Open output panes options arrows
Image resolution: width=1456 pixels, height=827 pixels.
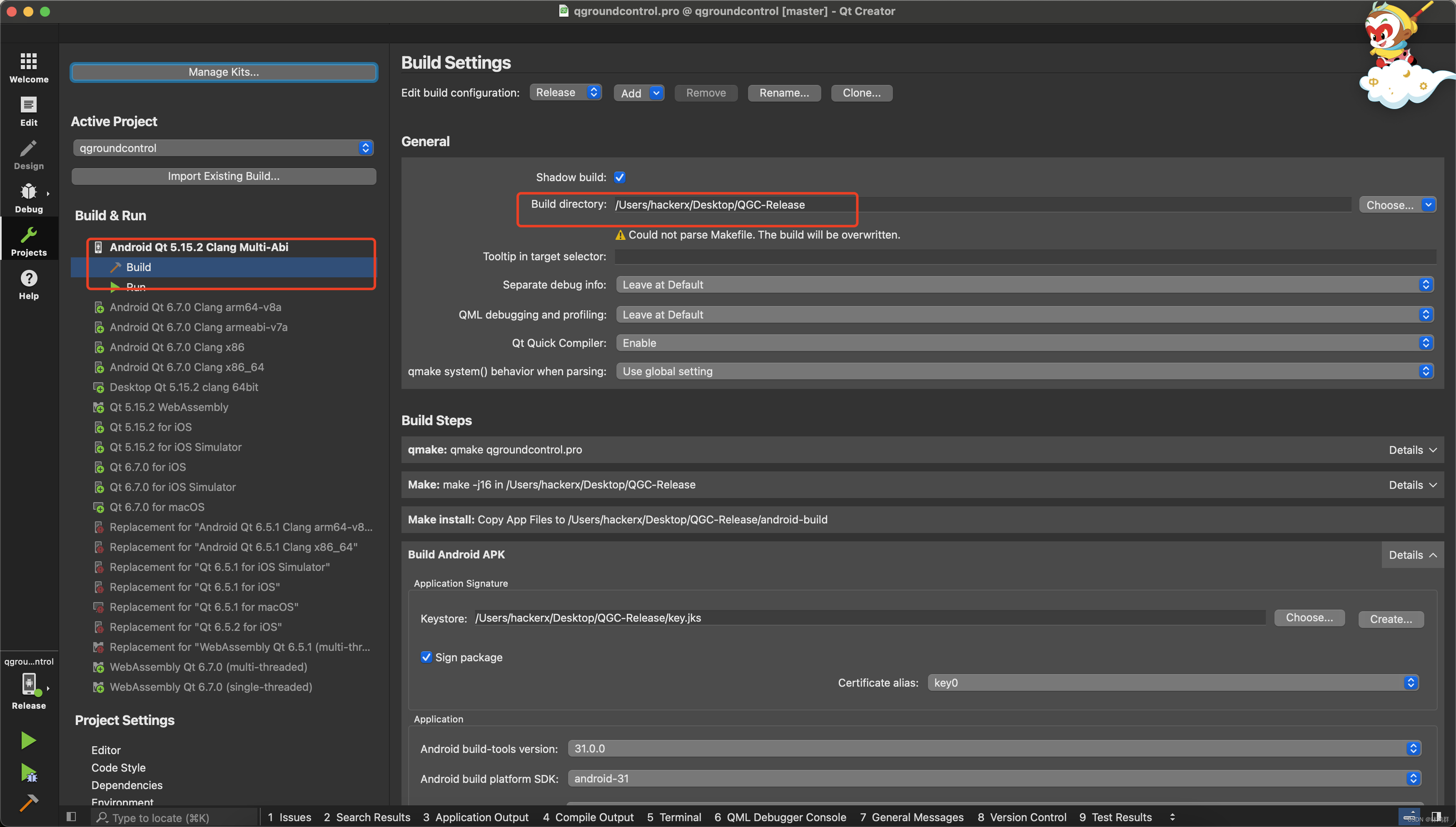coord(1172,817)
